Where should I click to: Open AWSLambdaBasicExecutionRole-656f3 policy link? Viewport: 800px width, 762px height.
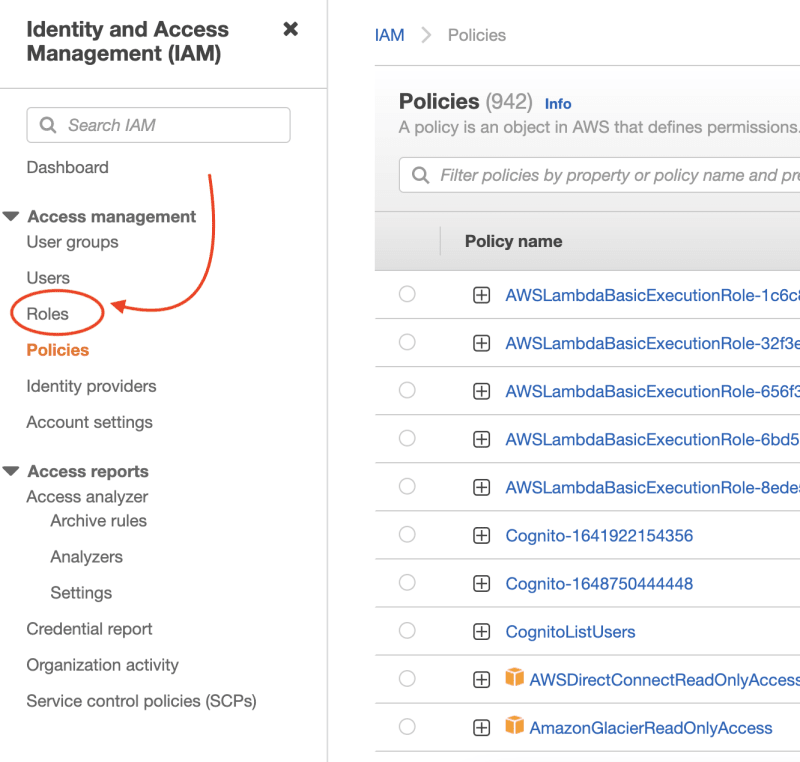pos(653,392)
